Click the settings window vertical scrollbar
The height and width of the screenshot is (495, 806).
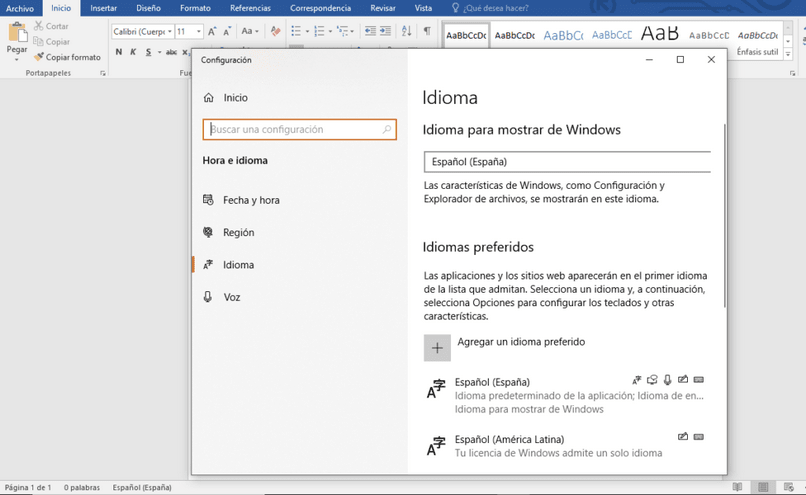coord(725,216)
